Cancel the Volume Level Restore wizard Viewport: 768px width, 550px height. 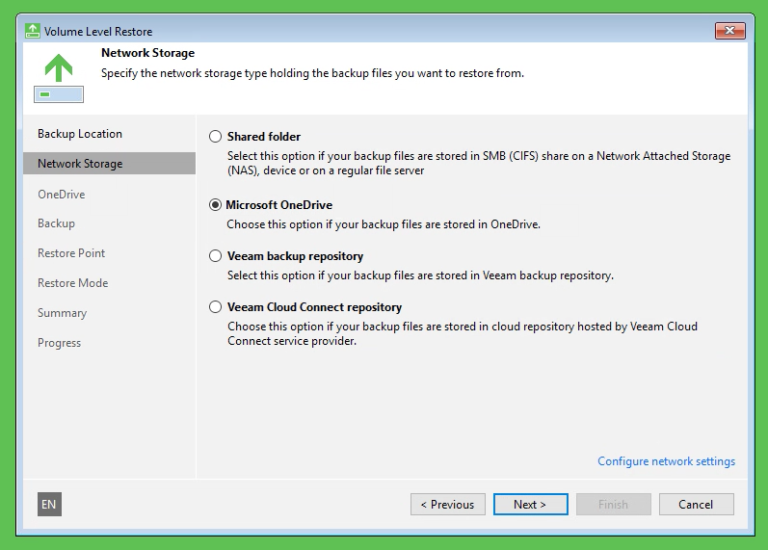click(x=696, y=504)
